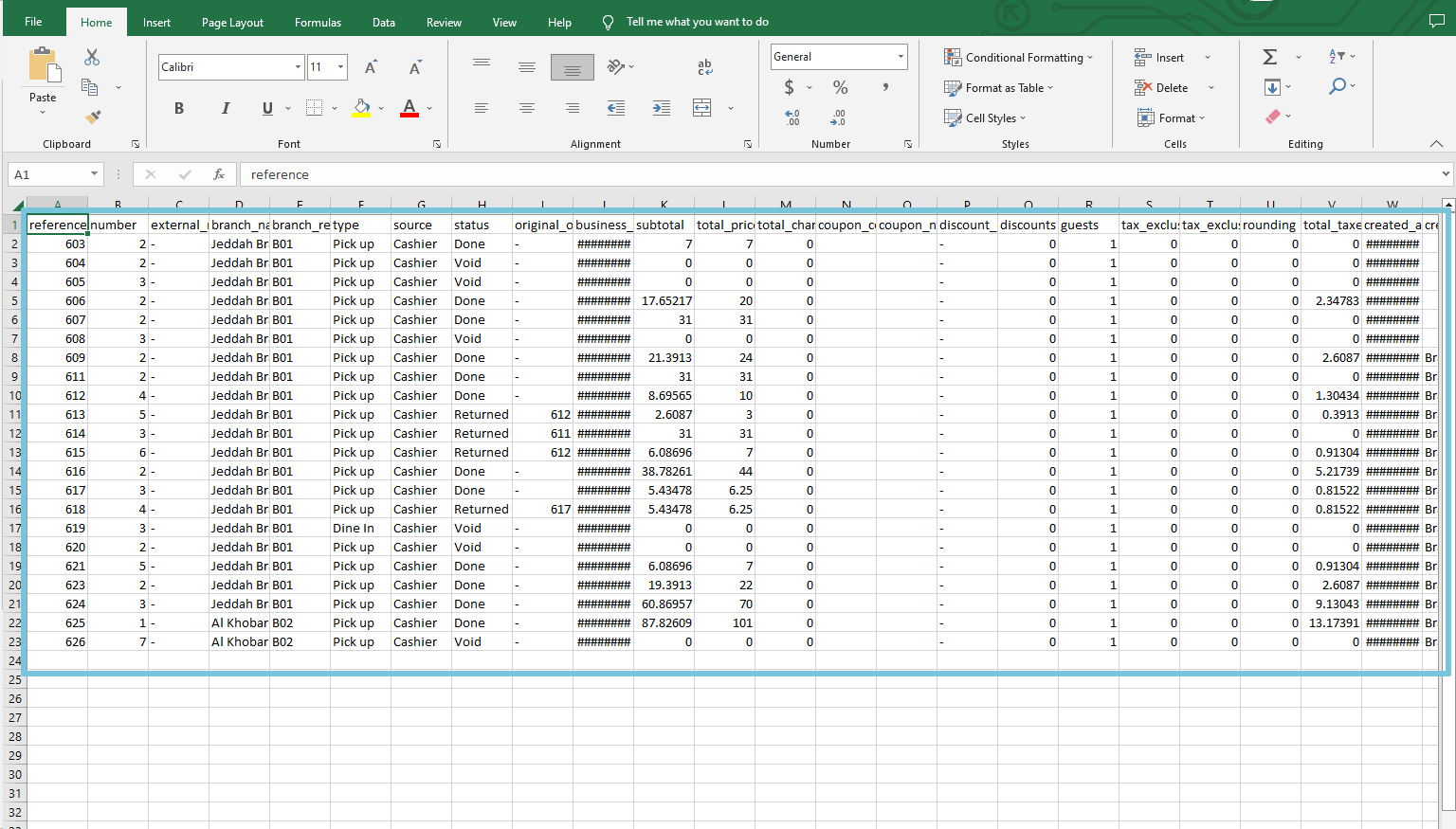Click the AutoSum icon
The image size is (1456, 829).
pyautogui.click(x=1269, y=56)
